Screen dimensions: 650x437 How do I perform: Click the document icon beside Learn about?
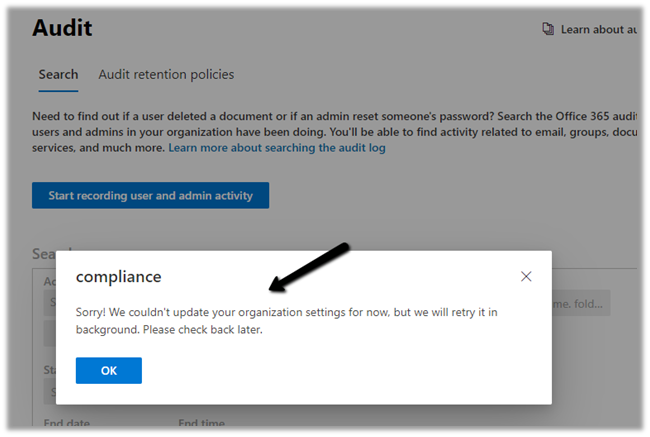(x=548, y=30)
